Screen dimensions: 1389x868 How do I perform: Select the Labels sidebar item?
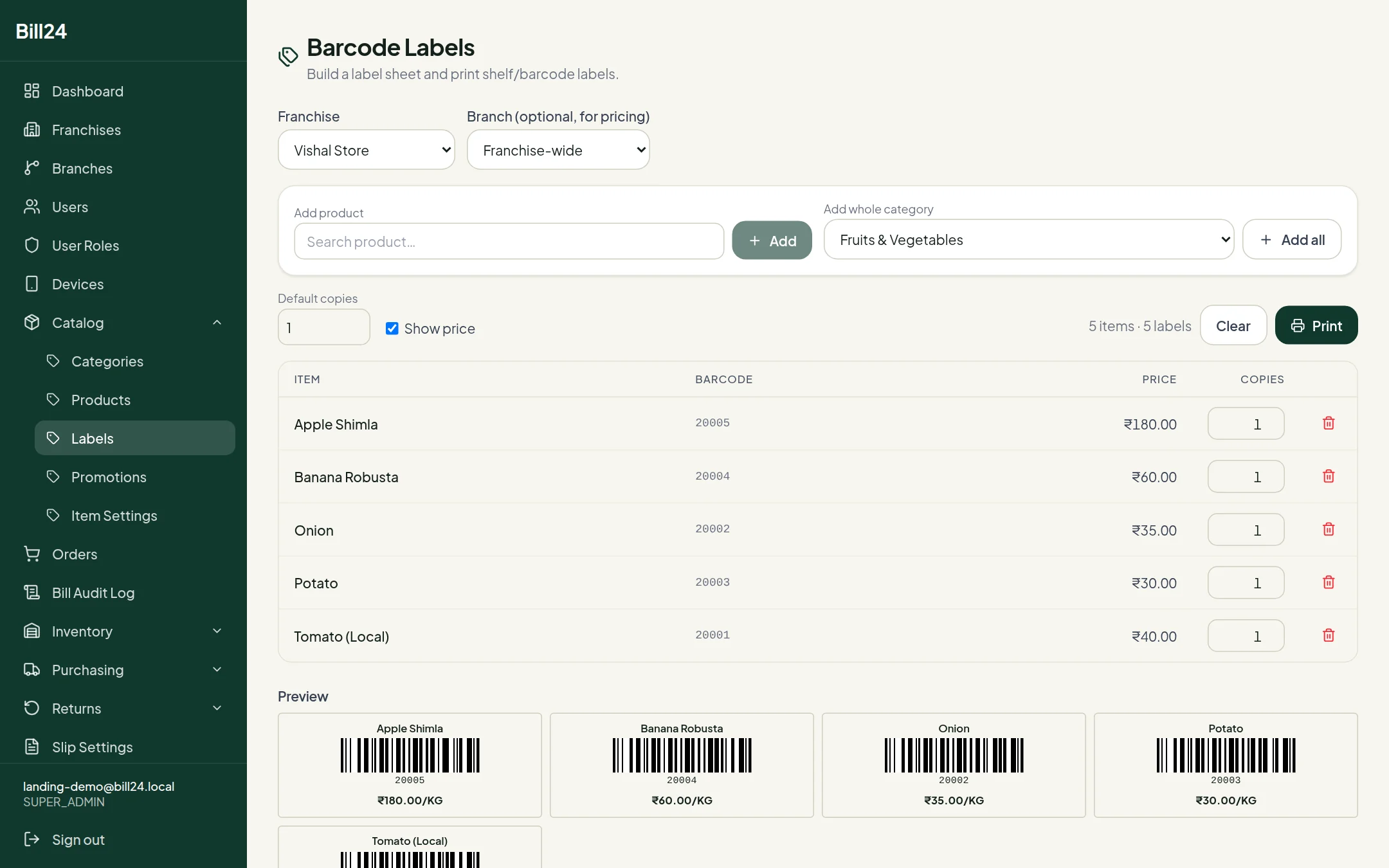coord(135,438)
